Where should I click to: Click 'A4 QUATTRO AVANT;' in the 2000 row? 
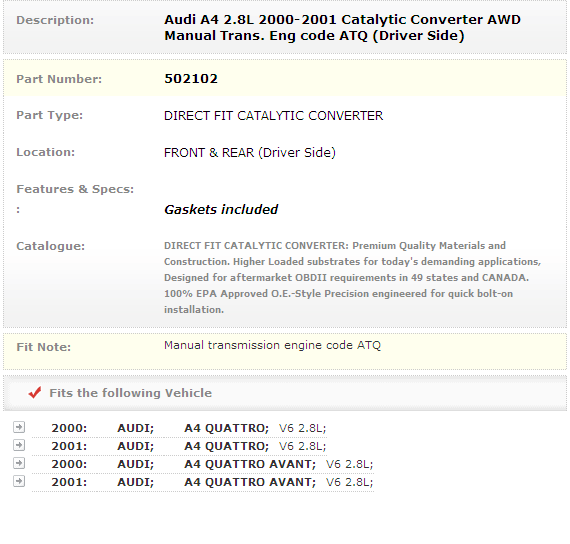point(250,464)
